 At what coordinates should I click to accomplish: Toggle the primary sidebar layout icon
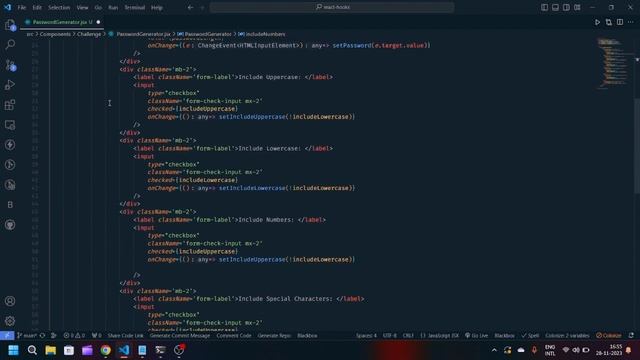pyautogui.click(x=544, y=7)
